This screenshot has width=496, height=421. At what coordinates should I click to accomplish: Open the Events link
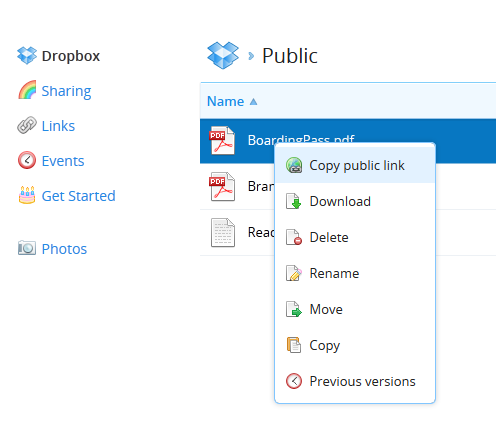click(x=63, y=161)
